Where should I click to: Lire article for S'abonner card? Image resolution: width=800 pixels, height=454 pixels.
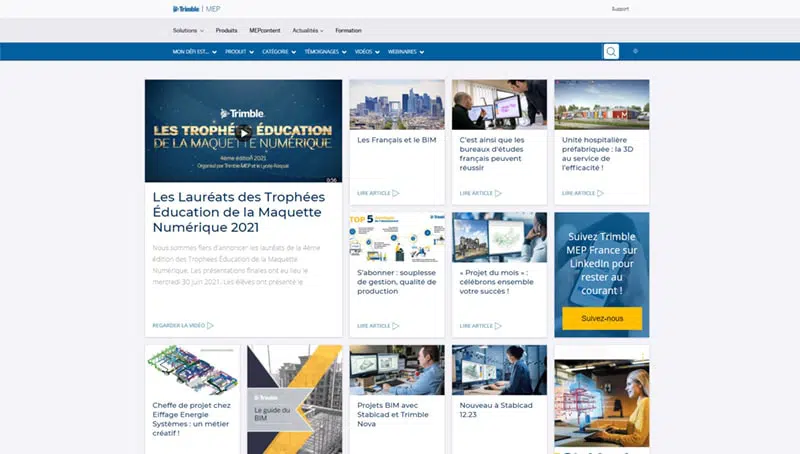[x=378, y=326]
